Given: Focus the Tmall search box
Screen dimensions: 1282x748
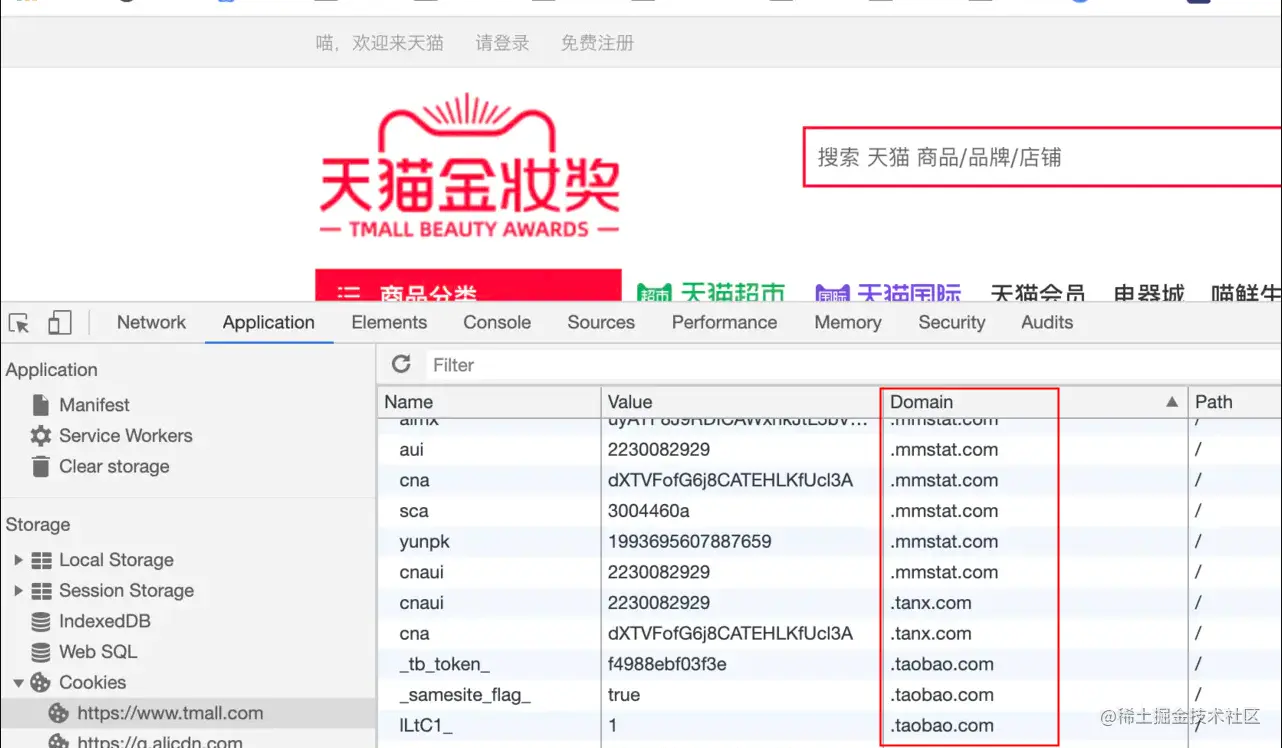Looking at the screenshot, I should [1043, 157].
